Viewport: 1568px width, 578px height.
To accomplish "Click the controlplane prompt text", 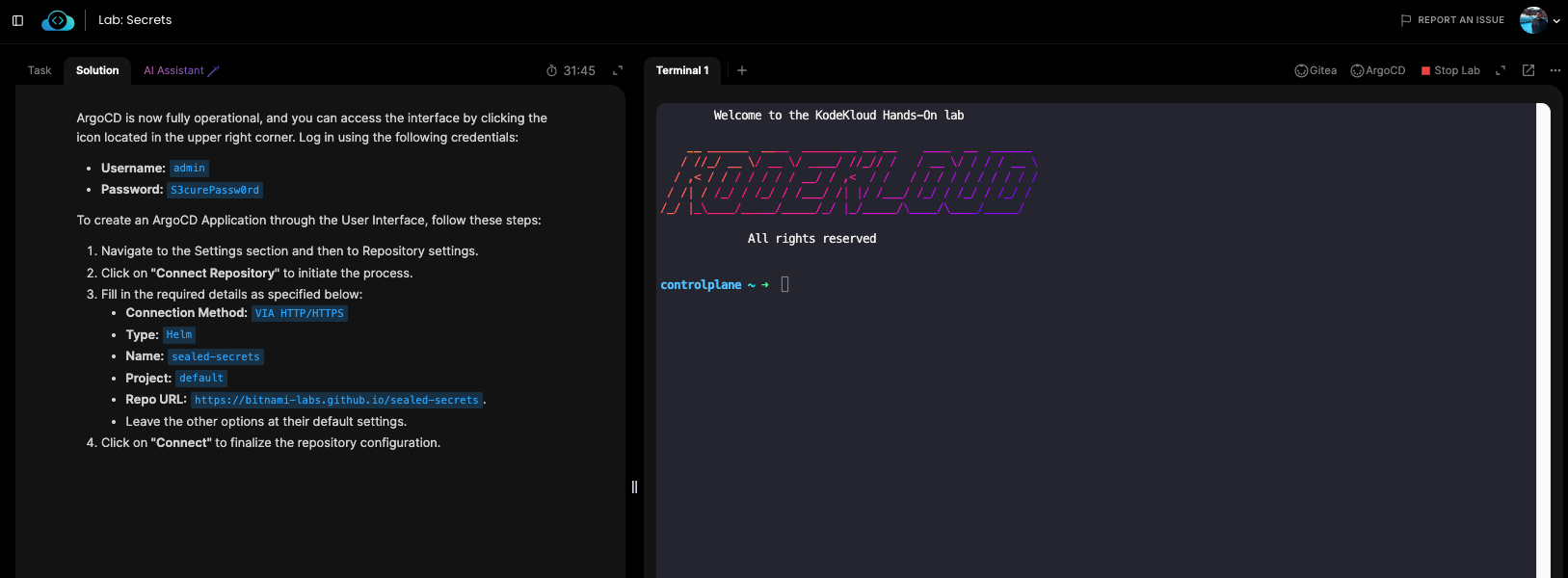I will click(x=701, y=285).
